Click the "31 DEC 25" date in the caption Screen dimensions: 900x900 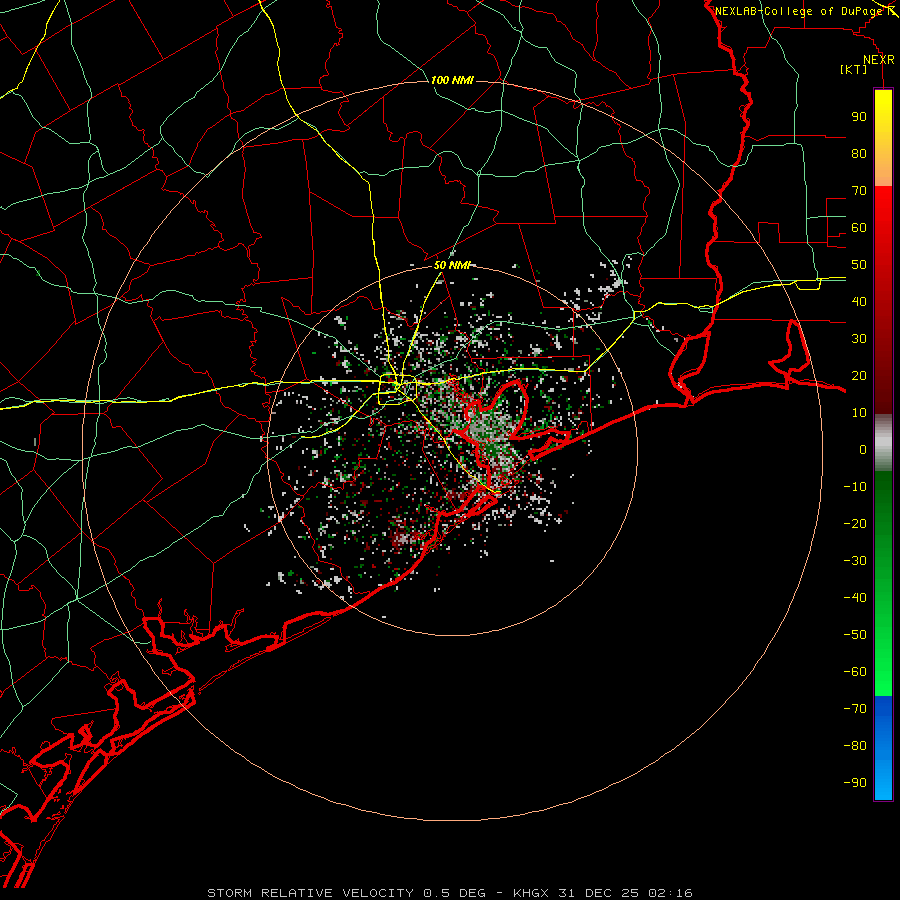click(598, 893)
